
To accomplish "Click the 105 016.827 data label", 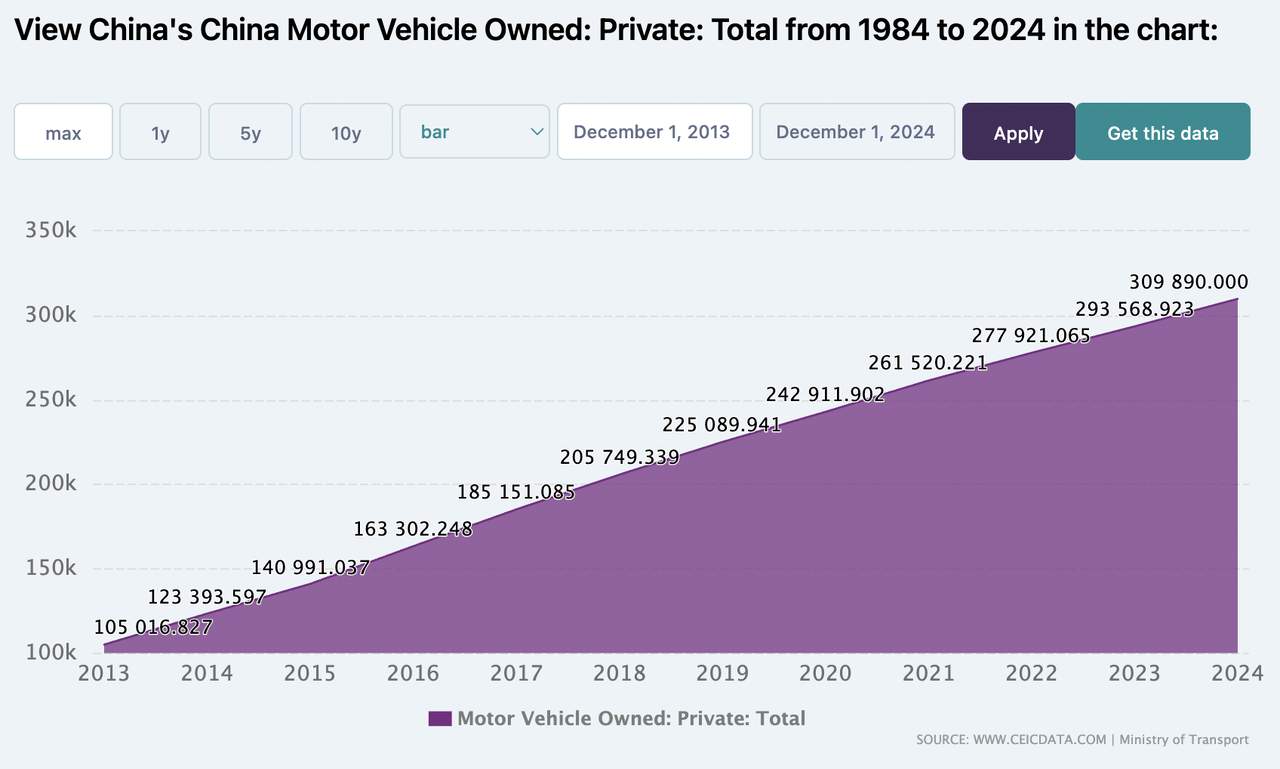I will click(153, 627).
